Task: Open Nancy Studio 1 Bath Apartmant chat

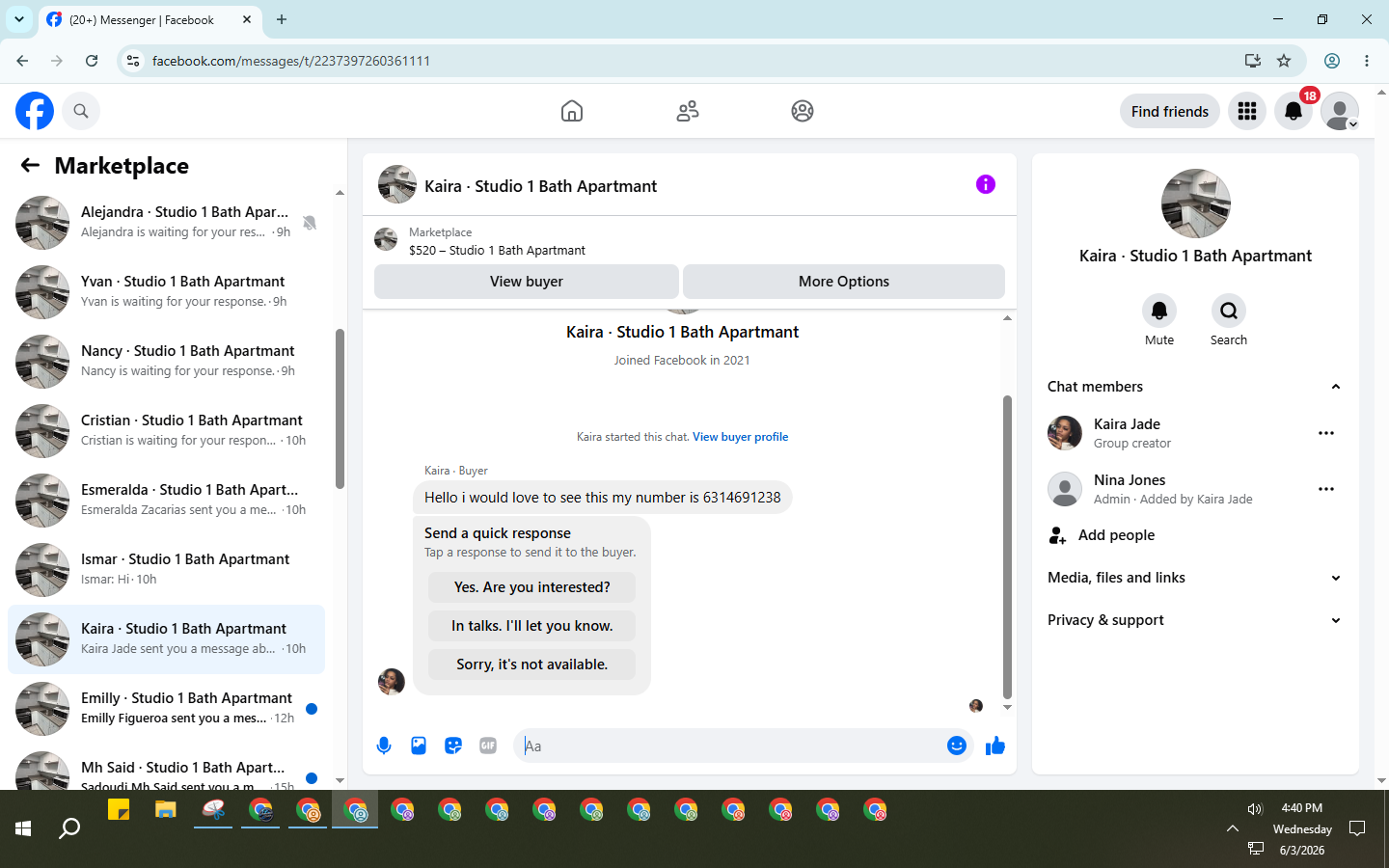Action: pos(166,362)
